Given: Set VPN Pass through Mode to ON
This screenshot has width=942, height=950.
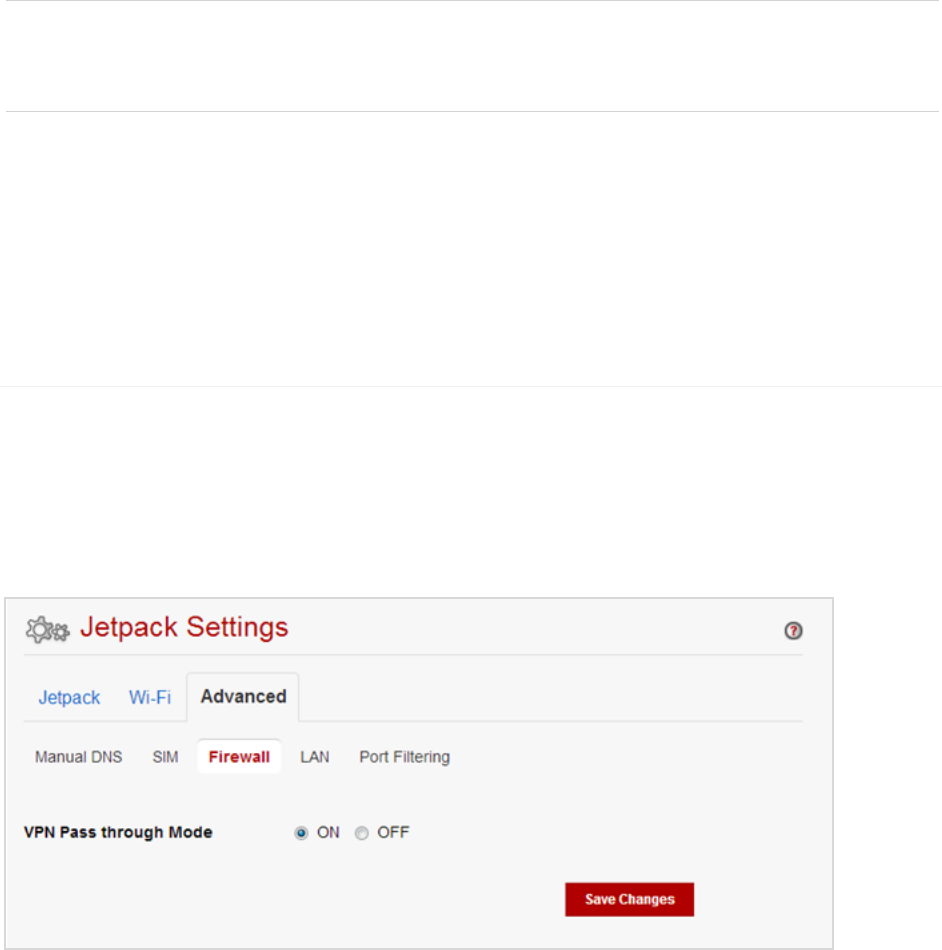Looking at the screenshot, I should pyautogui.click(x=301, y=833).
